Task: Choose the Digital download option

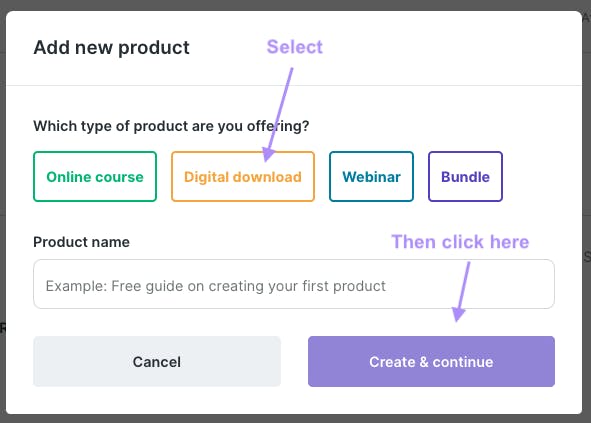Action: click(243, 176)
